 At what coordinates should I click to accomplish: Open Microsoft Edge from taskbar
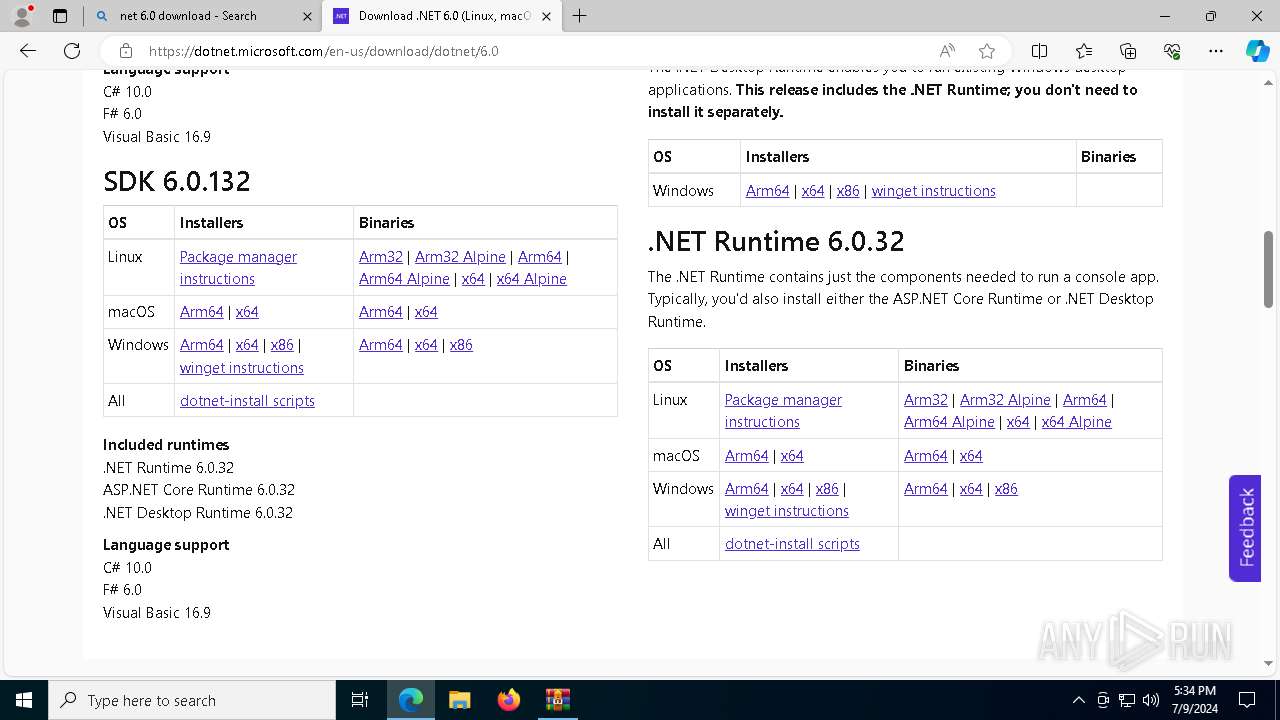tap(411, 700)
